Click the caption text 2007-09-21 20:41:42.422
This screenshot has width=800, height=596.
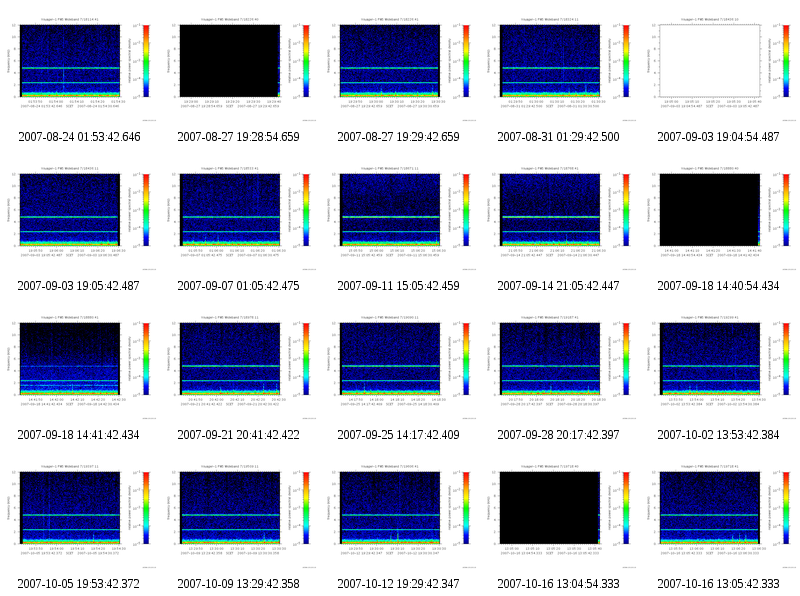[x=238, y=435]
